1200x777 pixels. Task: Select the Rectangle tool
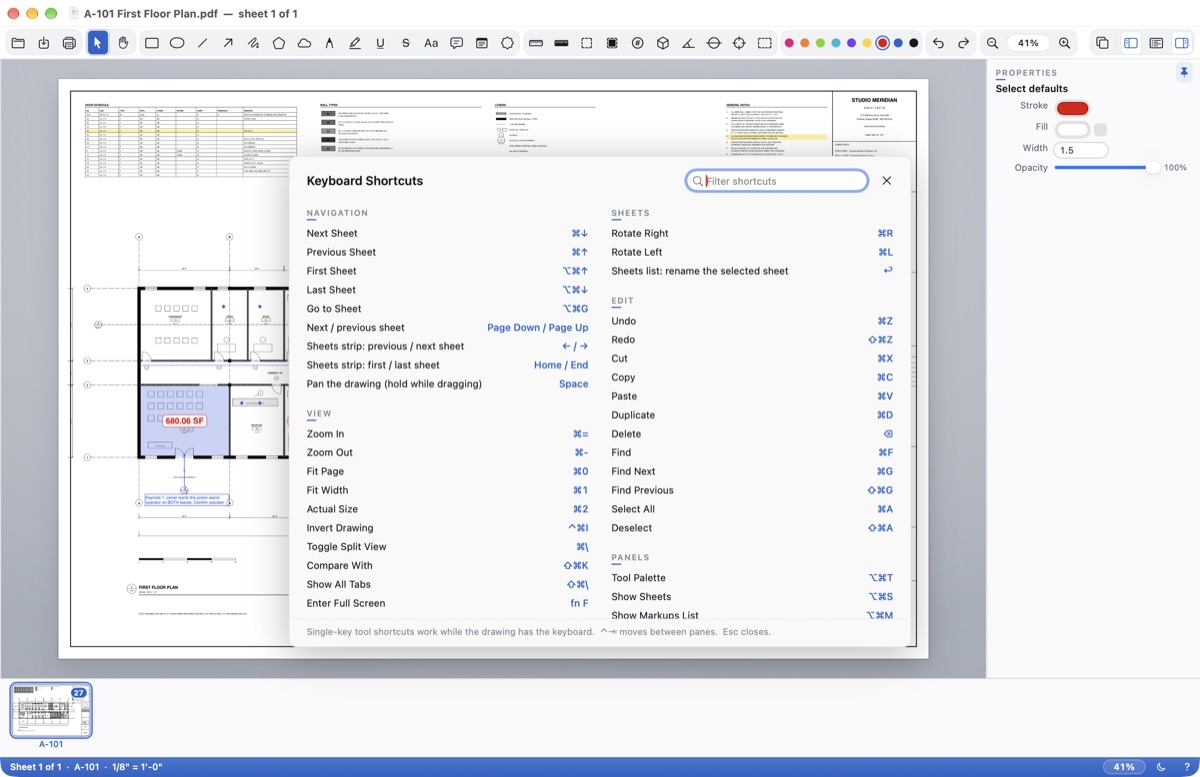[x=152, y=43]
